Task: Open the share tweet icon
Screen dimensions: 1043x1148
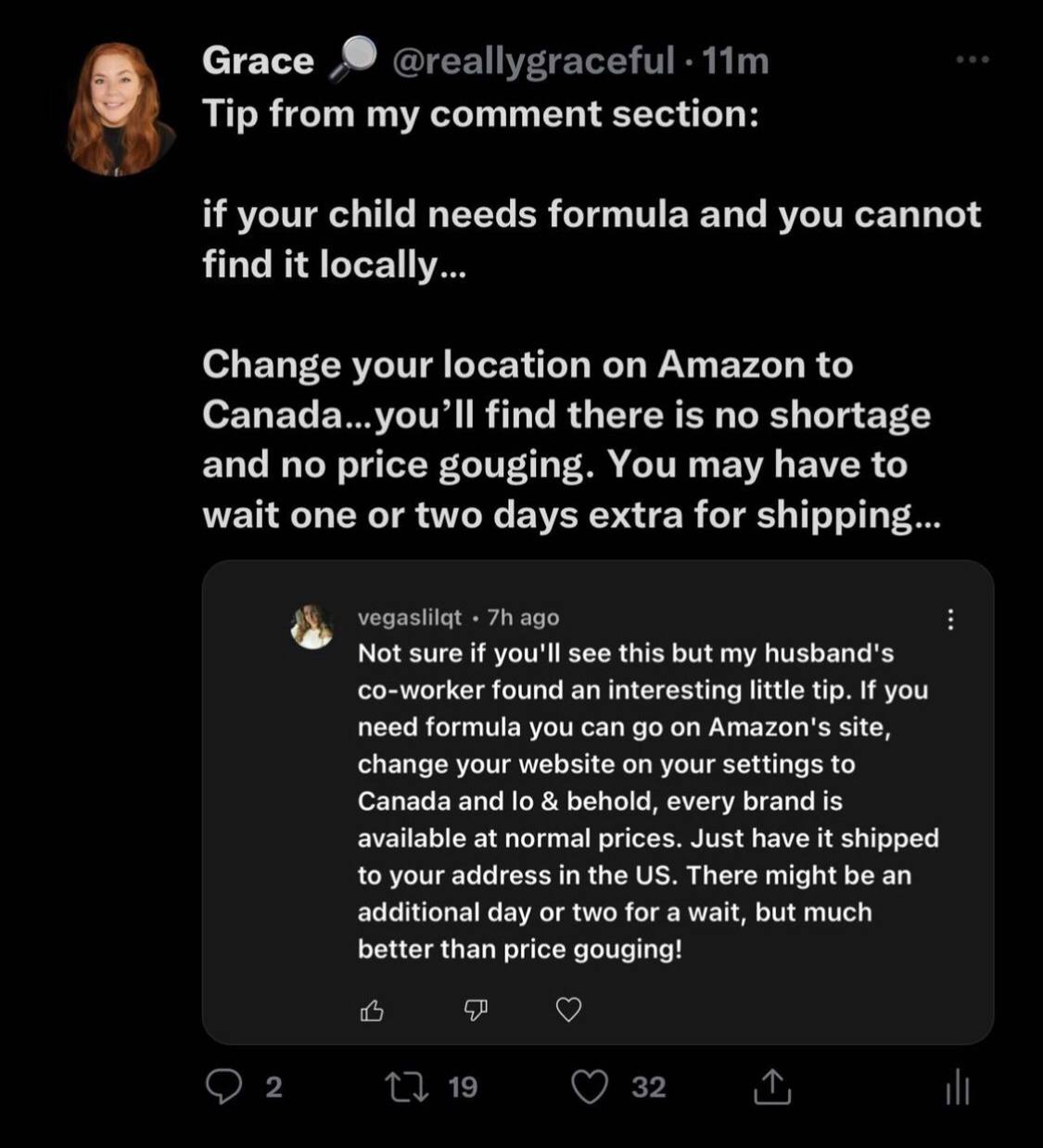Action: (x=772, y=1086)
